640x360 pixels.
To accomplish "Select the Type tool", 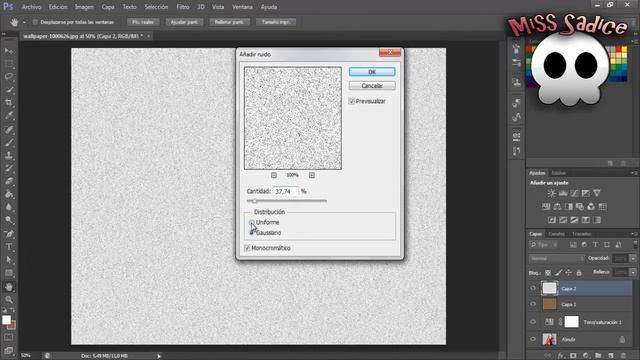I will 9,247.
